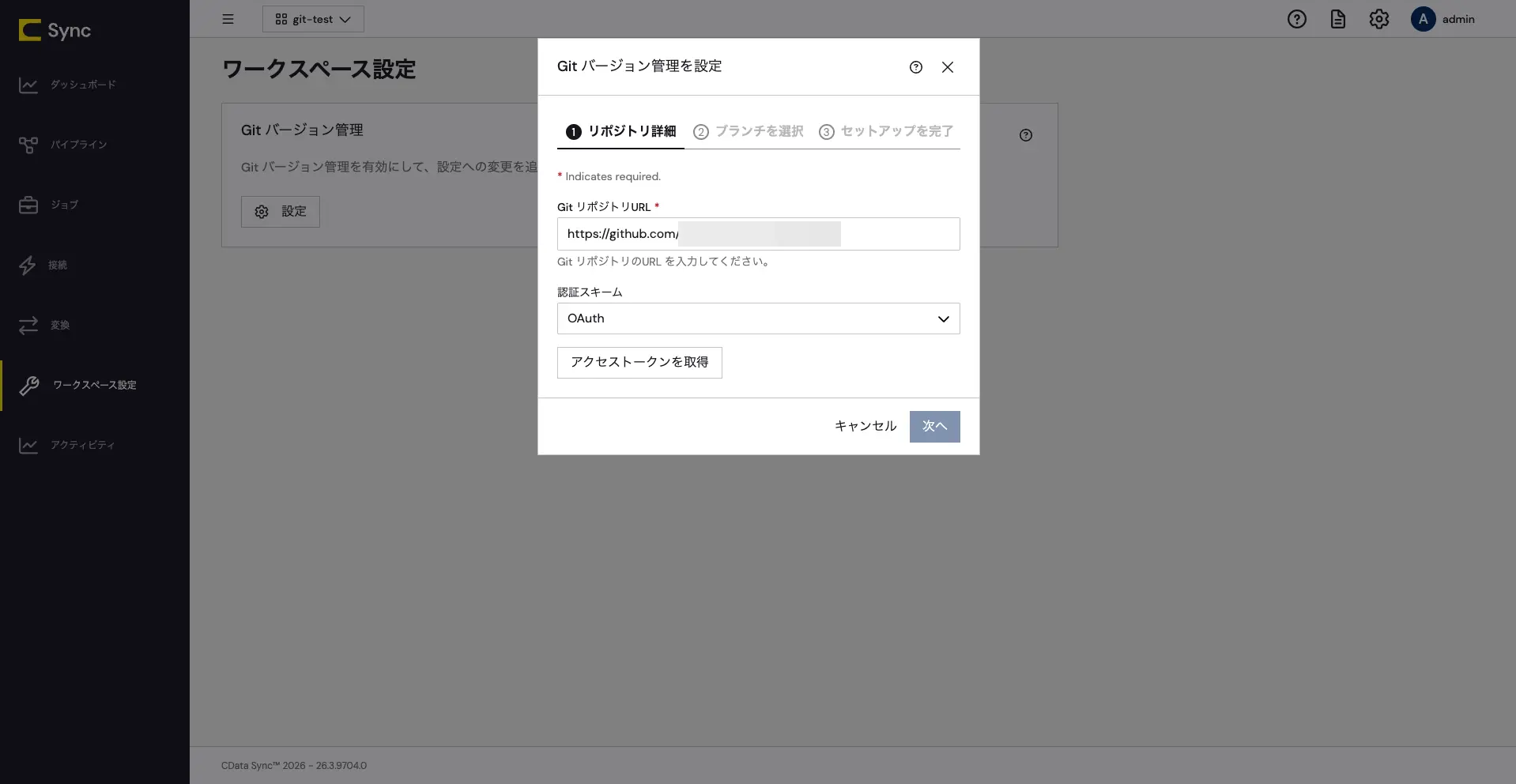
Task: Click the Git バージョン管理 panel title
Action: (x=302, y=130)
